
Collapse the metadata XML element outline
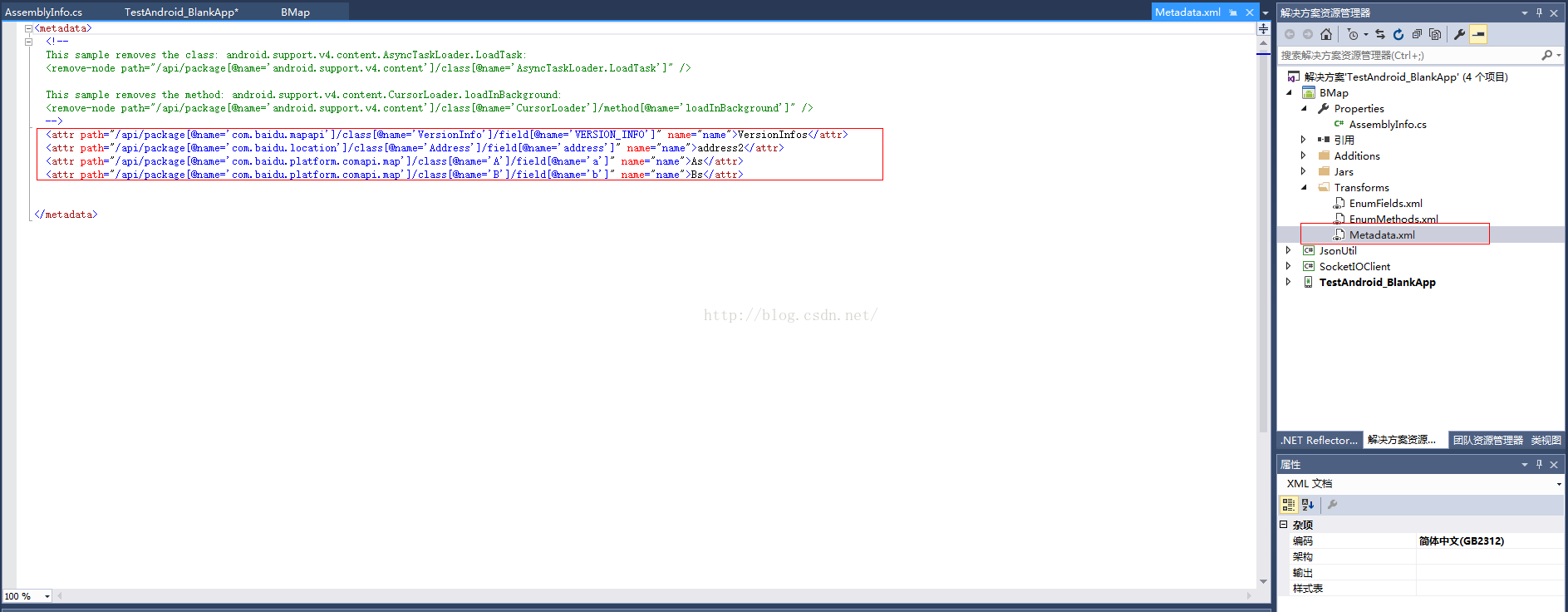[28, 28]
